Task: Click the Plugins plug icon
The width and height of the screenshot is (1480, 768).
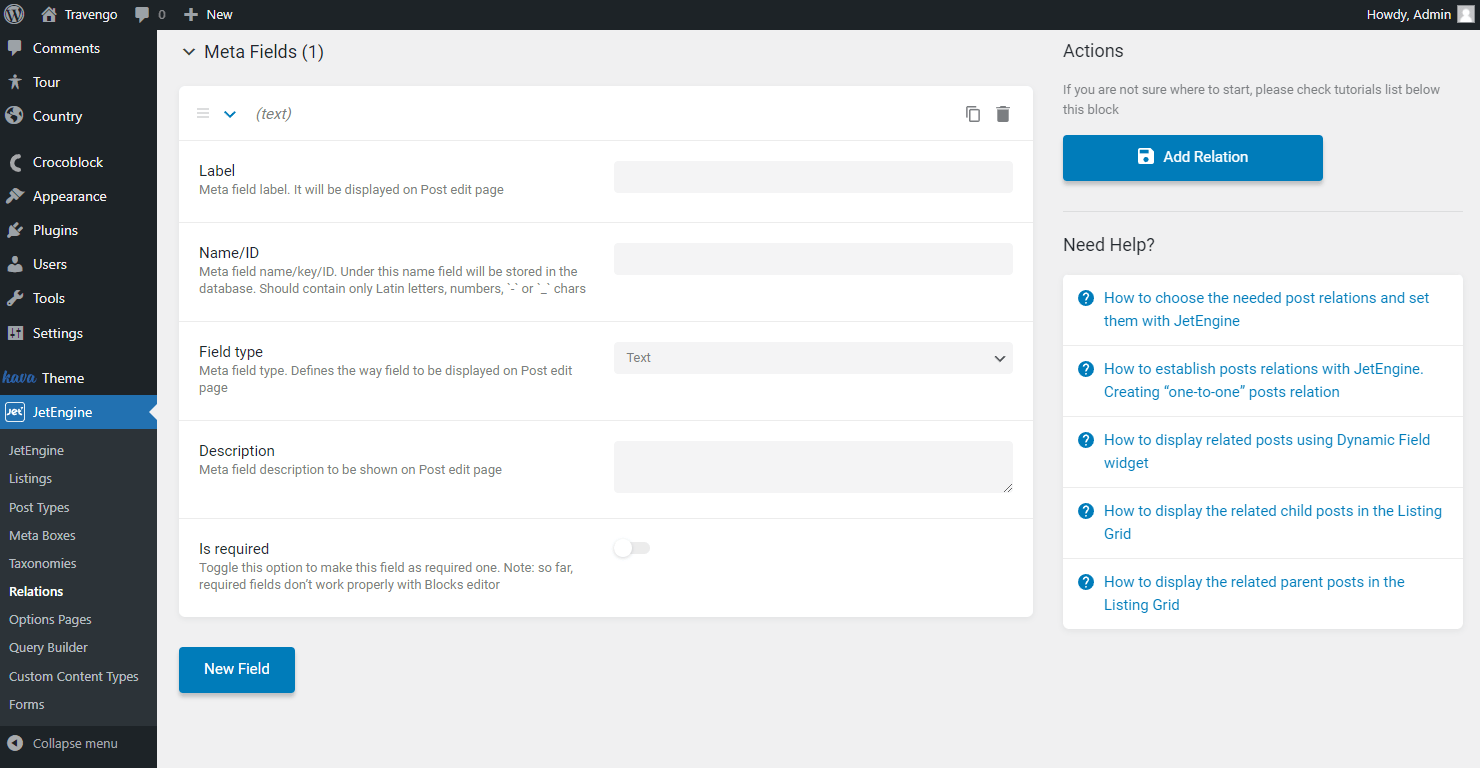Action: pyautogui.click(x=15, y=230)
